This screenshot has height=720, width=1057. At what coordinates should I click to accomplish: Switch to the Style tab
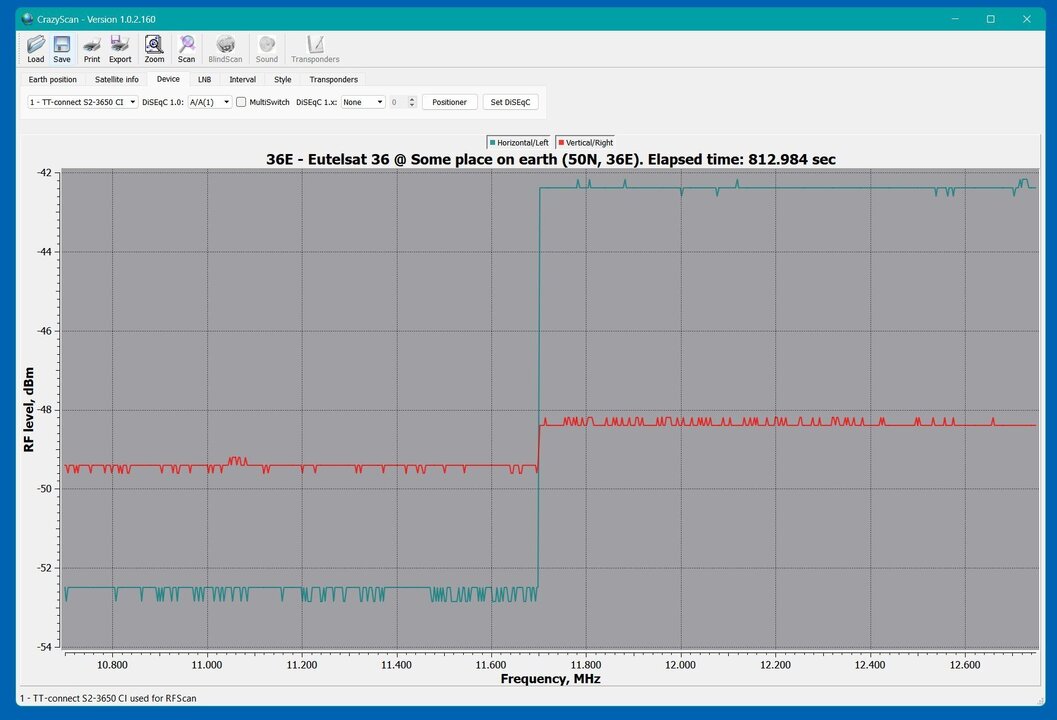(283, 79)
